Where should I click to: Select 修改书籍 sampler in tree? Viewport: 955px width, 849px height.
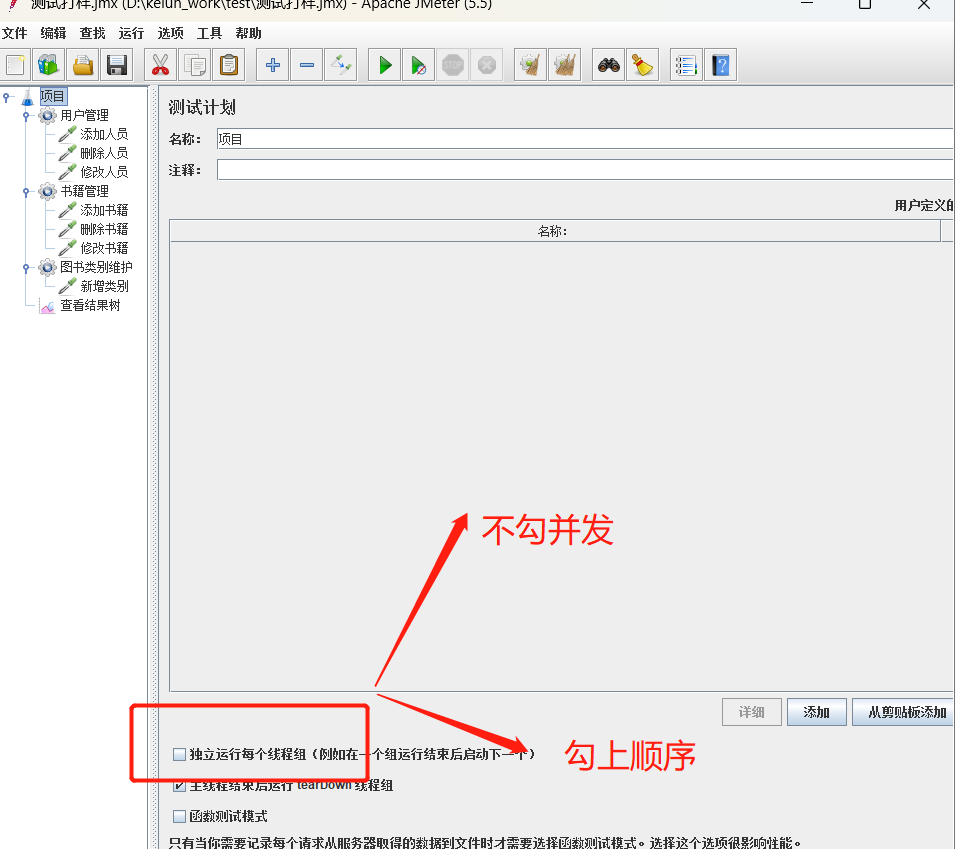(x=104, y=248)
